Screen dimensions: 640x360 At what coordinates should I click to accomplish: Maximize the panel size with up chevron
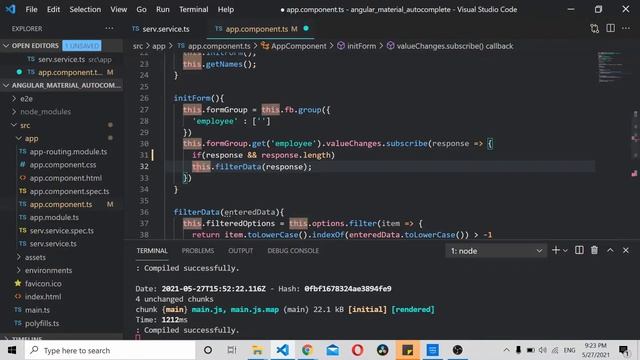tap(610, 250)
